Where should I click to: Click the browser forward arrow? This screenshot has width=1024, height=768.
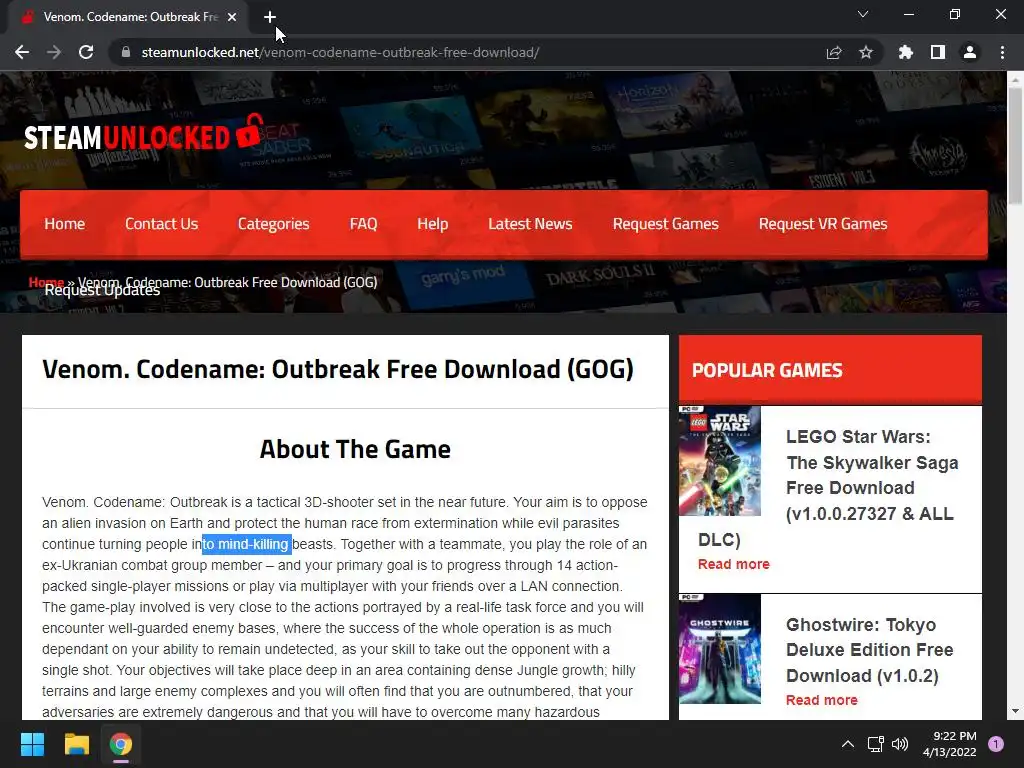pyautogui.click(x=54, y=52)
